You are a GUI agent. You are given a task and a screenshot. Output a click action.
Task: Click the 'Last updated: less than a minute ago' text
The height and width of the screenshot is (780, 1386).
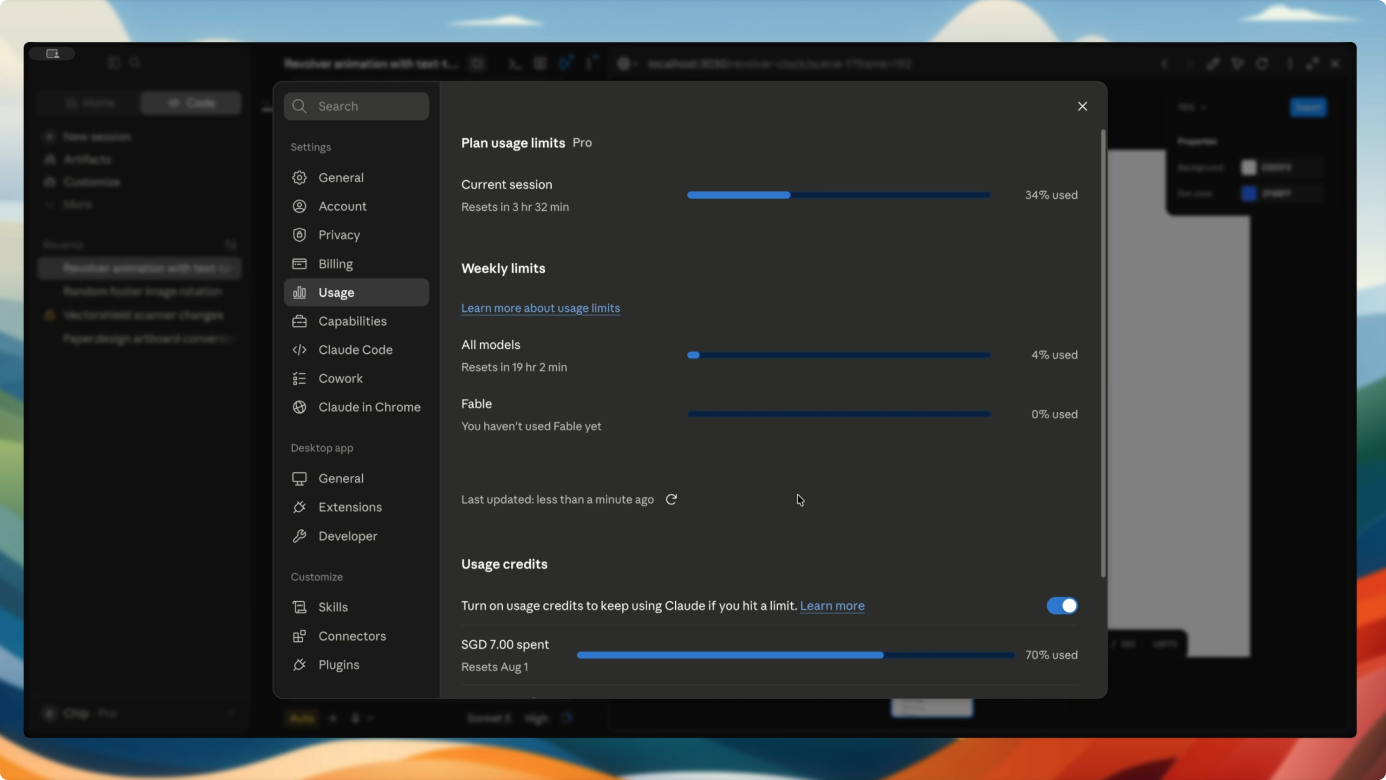tap(557, 499)
